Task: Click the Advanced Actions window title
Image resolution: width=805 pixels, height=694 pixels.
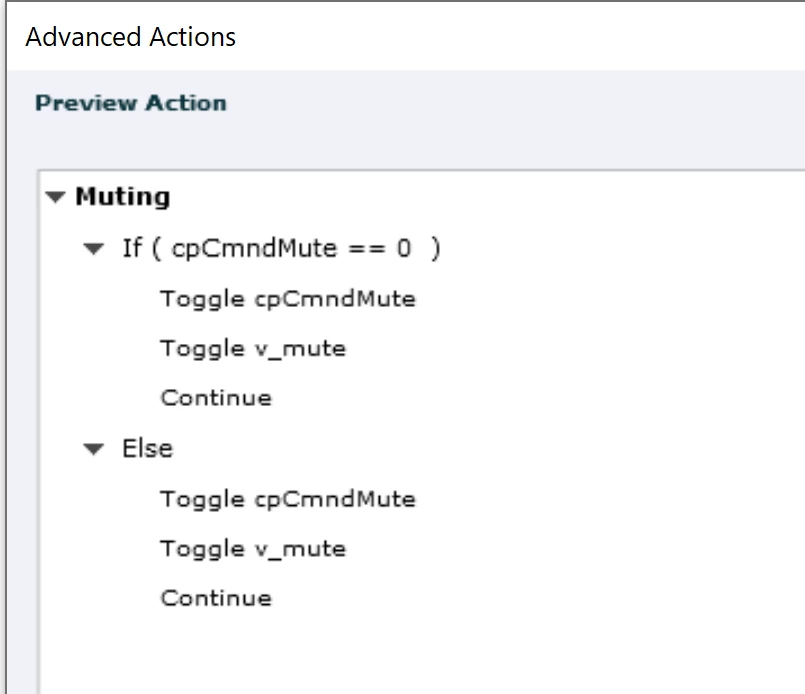Action: coord(131,38)
